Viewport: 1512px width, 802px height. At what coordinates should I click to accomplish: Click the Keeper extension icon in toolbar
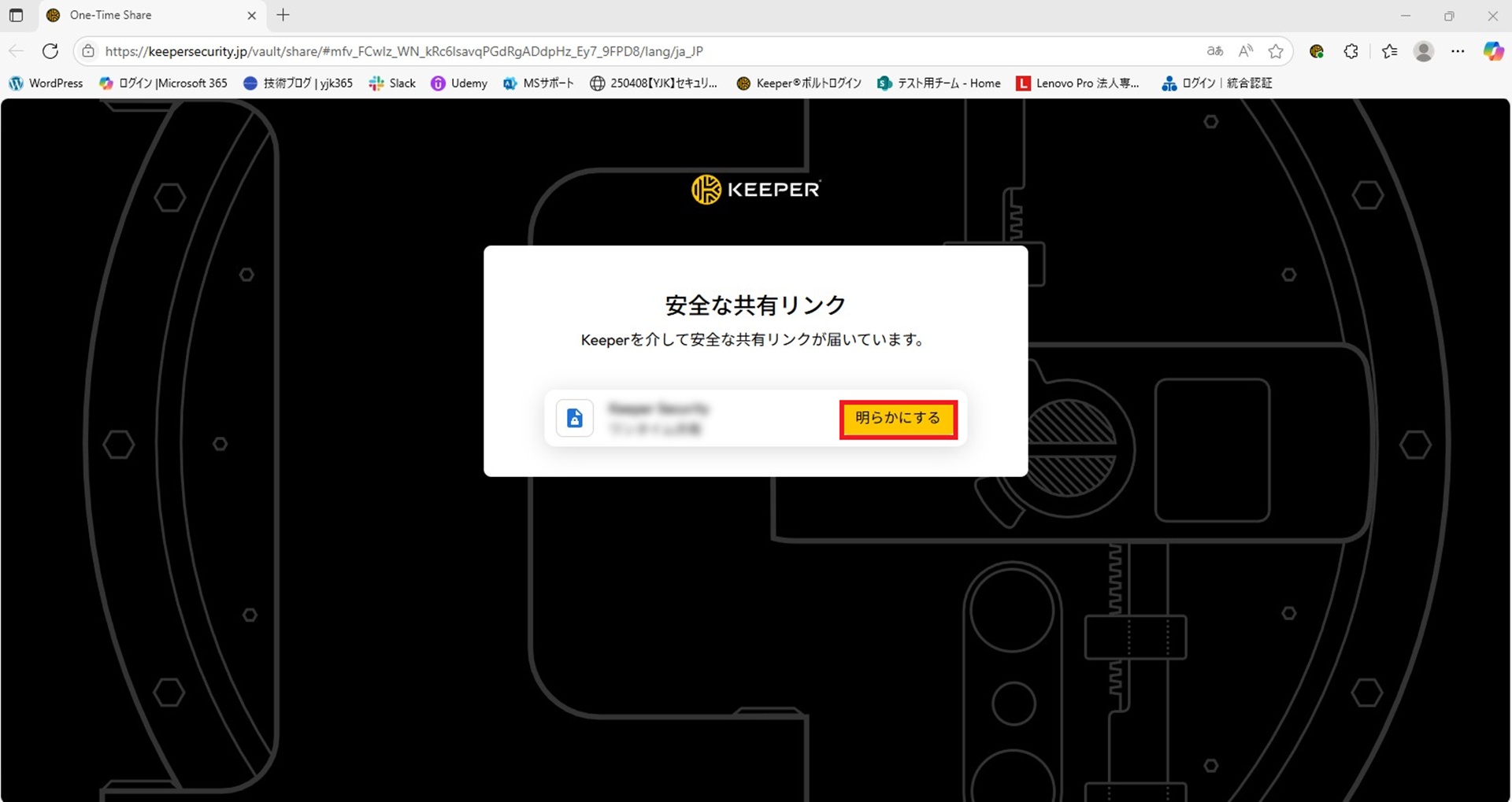coord(1316,51)
